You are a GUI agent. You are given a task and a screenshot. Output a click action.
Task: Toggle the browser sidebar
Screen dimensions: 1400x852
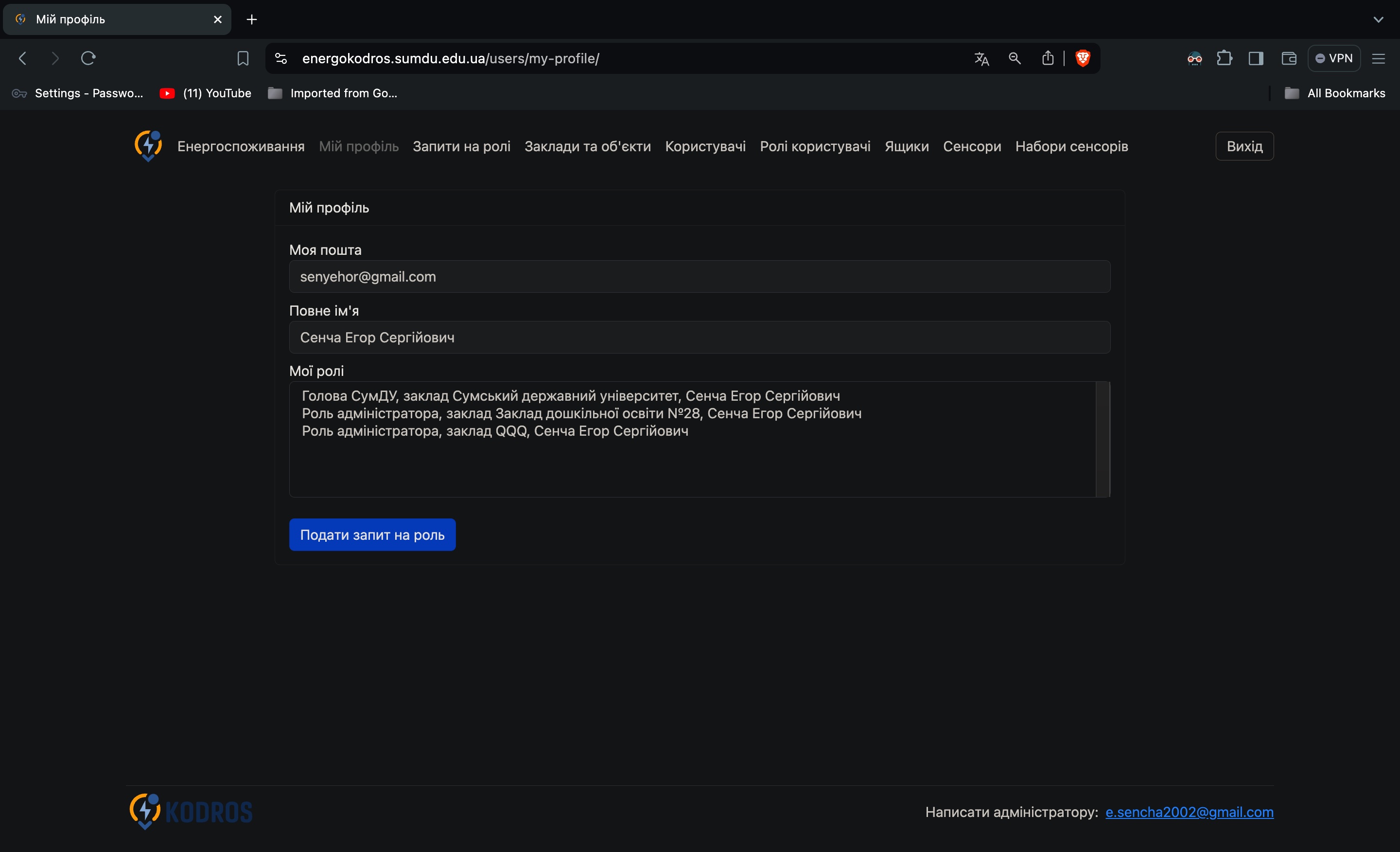point(1256,58)
